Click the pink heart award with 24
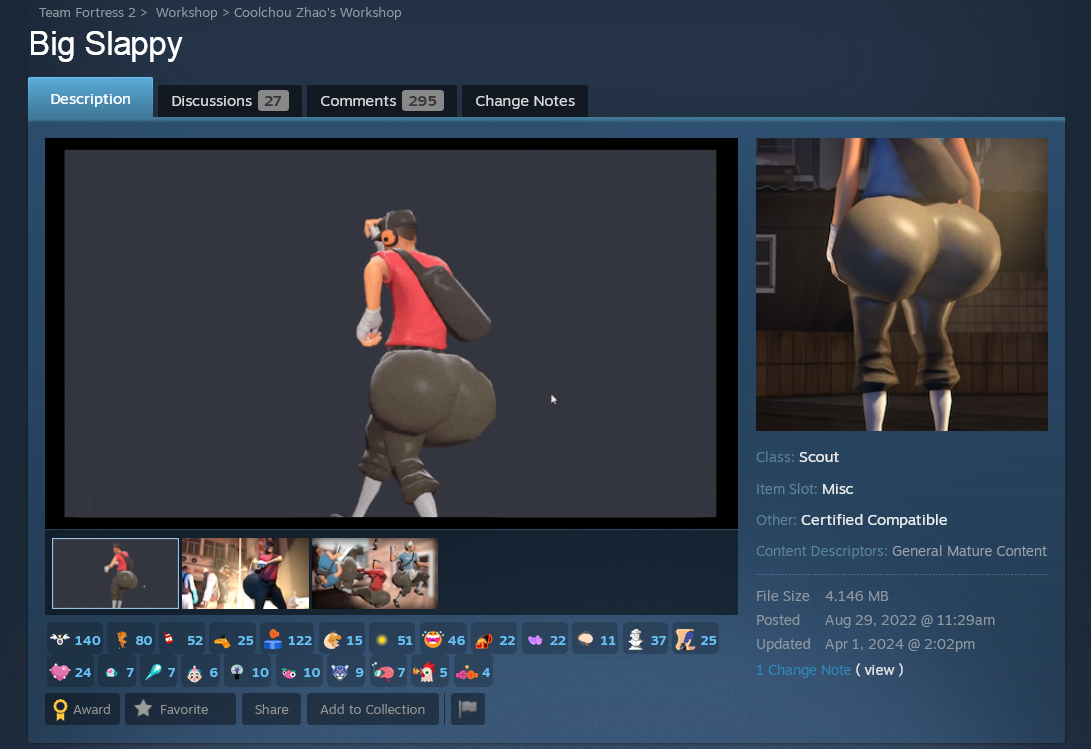 (x=70, y=672)
